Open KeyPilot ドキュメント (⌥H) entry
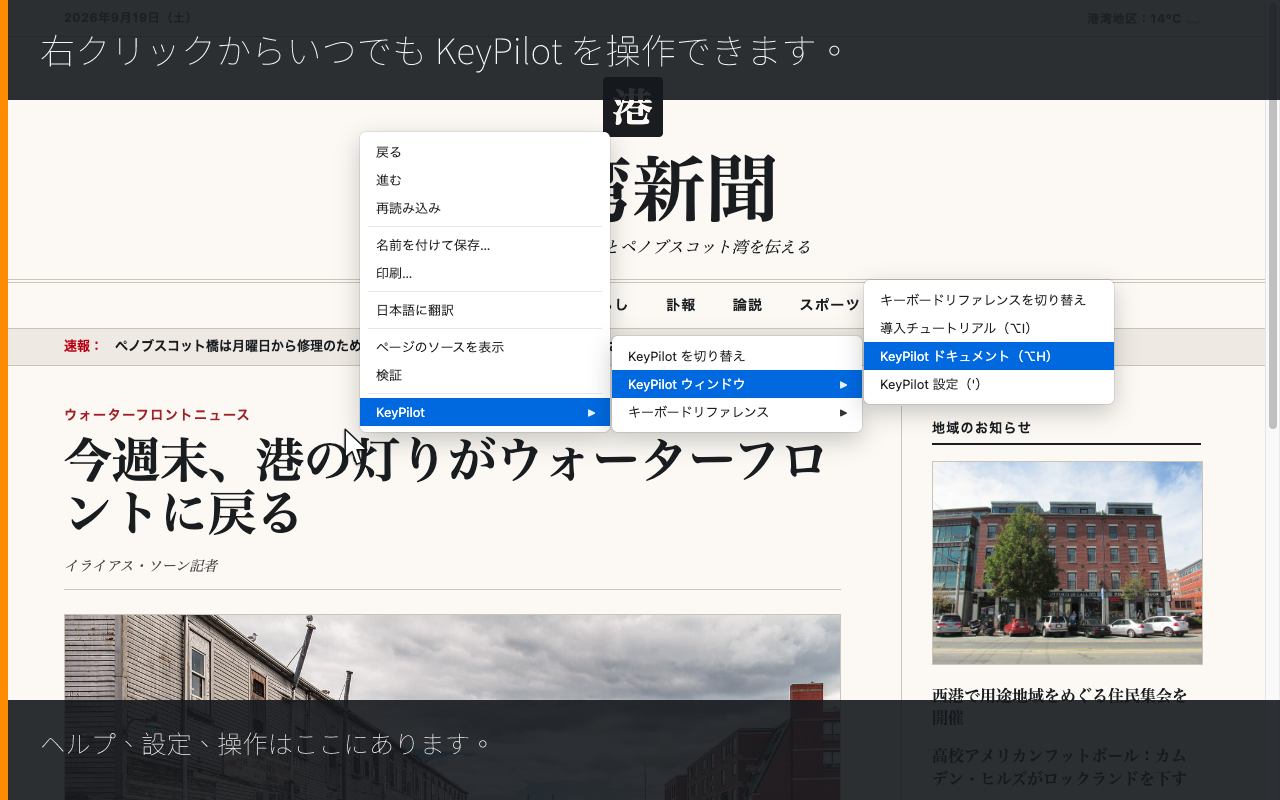This screenshot has width=1280, height=800. pyautogui.click(x=989, y=356)
